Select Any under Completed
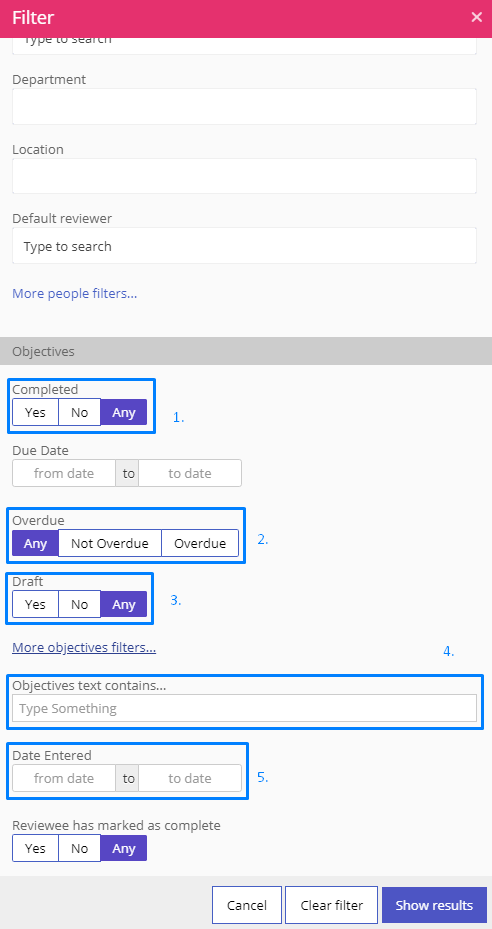This screenshot has height=929, width=492. (x=124, y=412)
